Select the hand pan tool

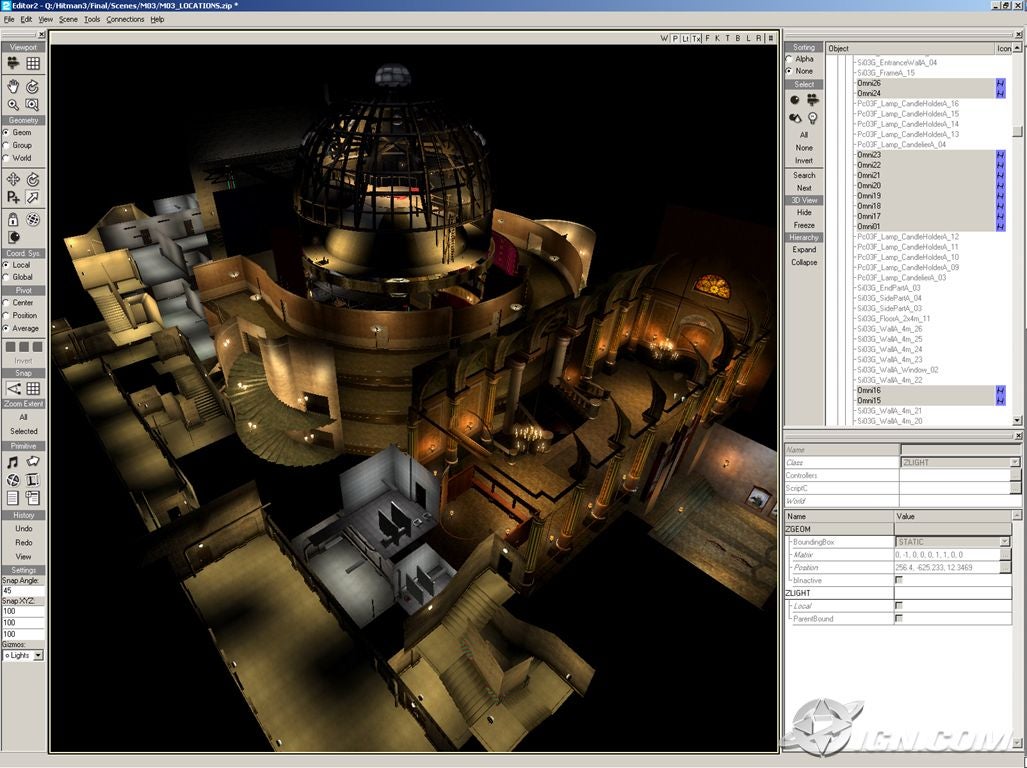pos(13,86)
